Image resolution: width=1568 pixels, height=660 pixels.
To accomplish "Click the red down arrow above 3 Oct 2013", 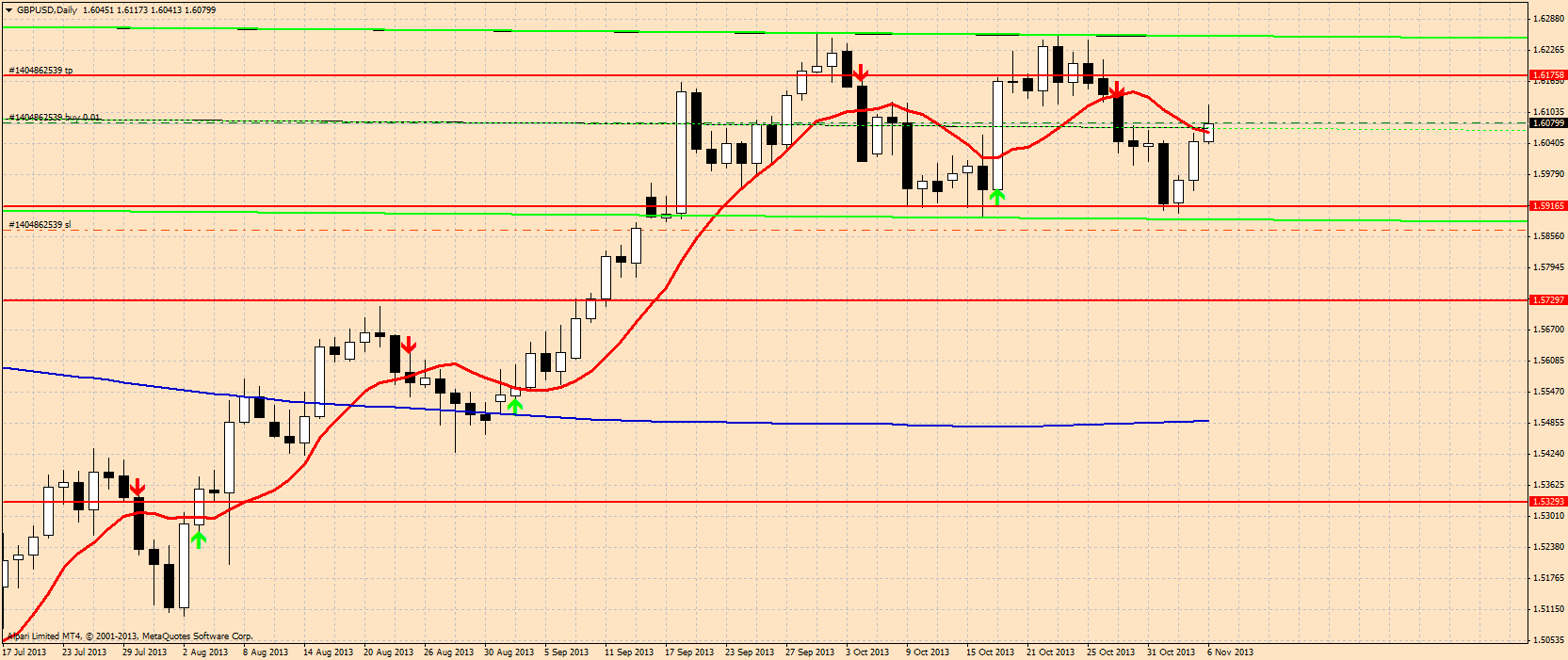I will pos(860,72).
